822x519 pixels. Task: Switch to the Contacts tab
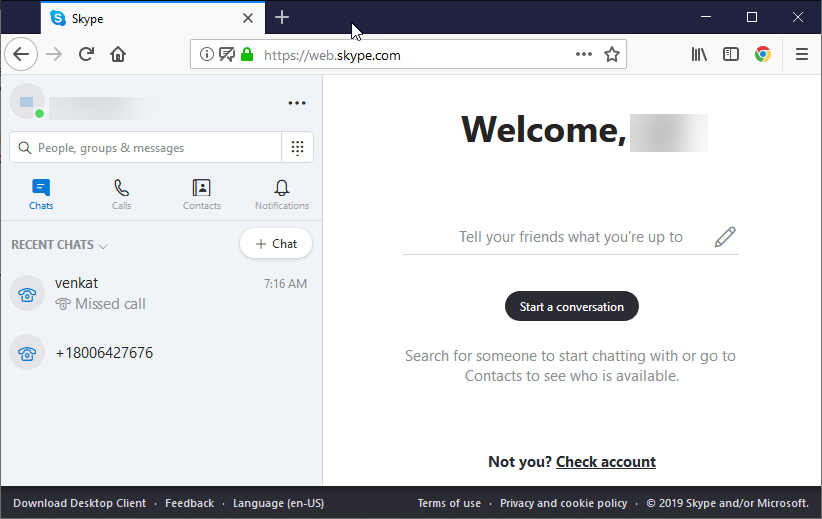click(201, 194)
